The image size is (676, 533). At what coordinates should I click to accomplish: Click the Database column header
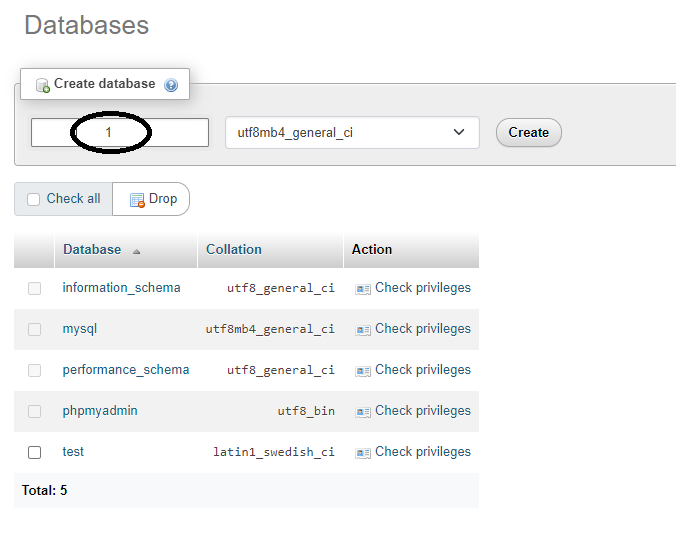click(92, 249)
